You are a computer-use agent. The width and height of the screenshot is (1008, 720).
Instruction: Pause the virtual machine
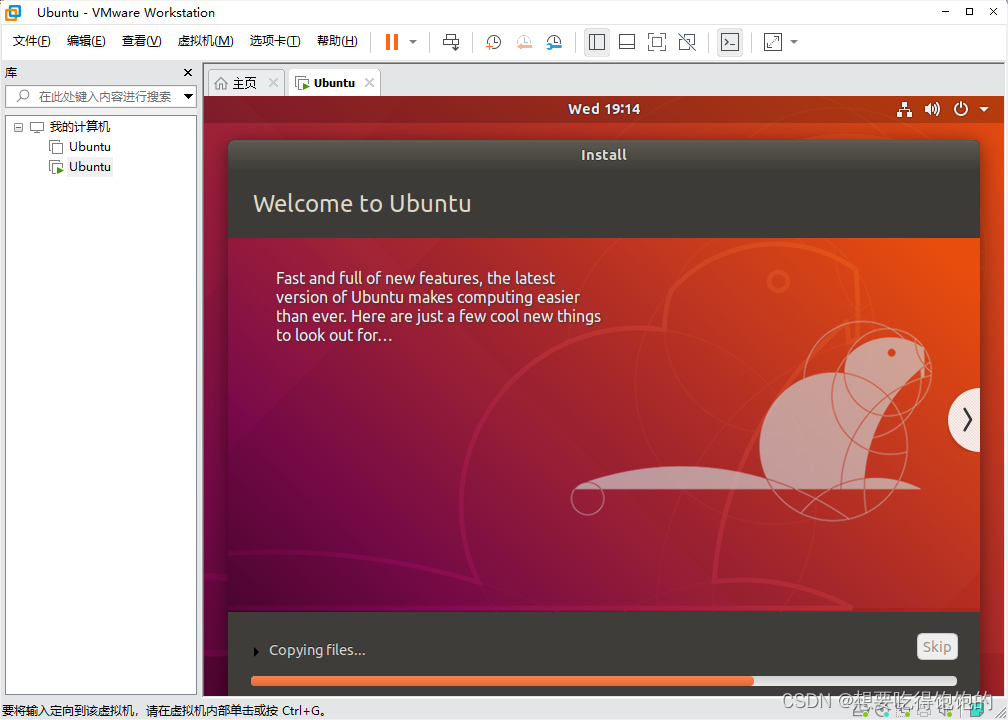pos(392,42)
